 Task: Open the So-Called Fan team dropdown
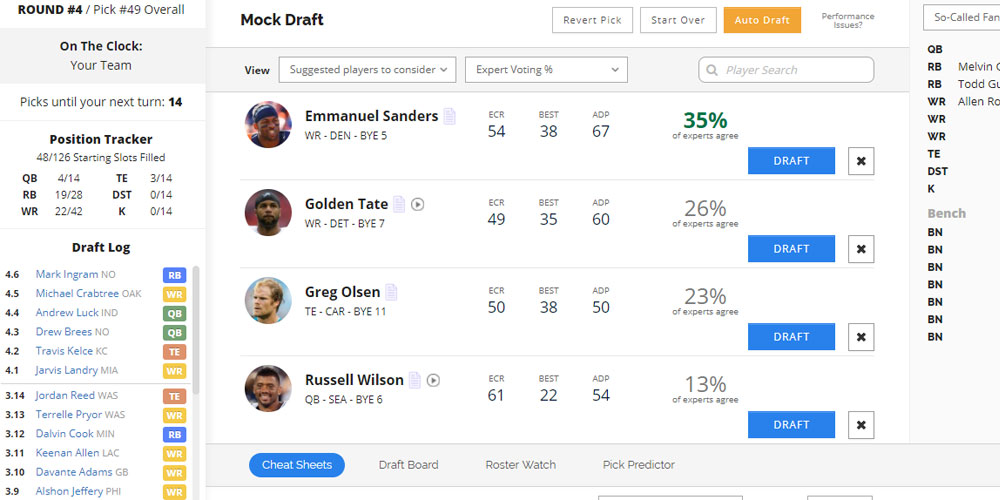962,17
